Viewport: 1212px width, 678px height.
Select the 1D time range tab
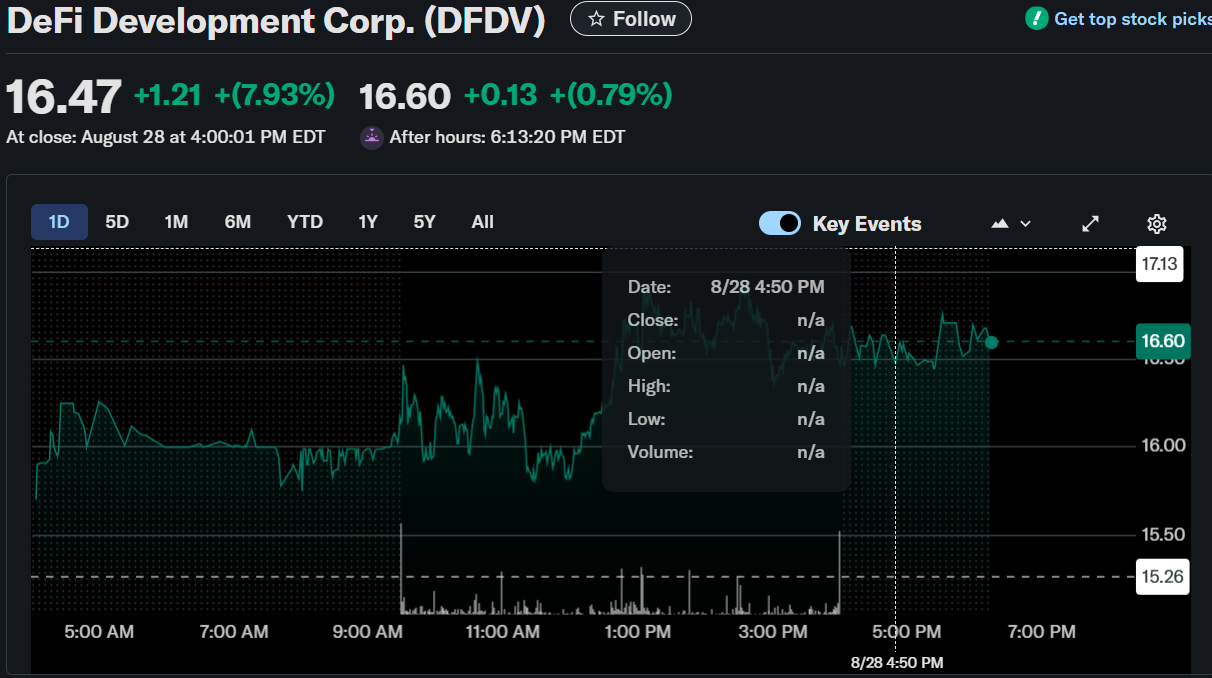(x=59, y=222)
